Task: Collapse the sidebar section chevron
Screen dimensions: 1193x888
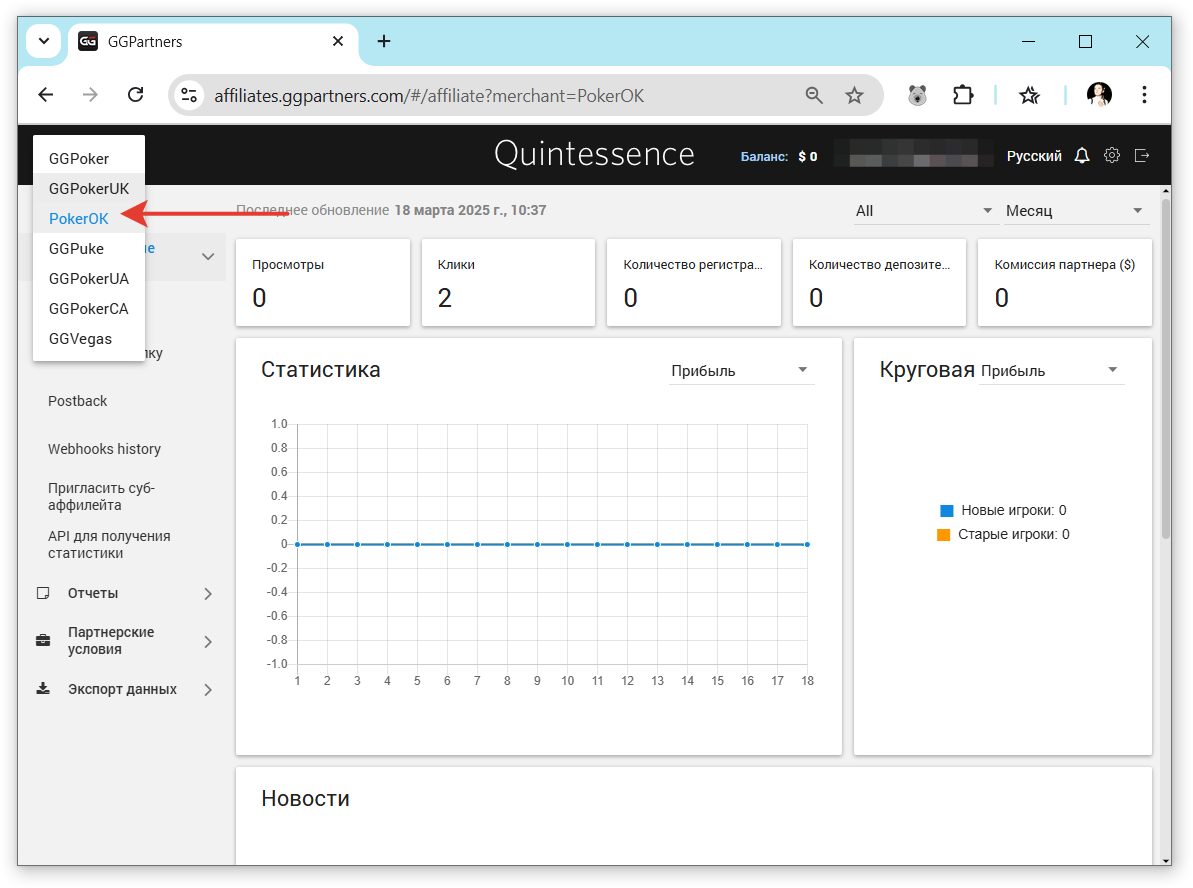Action: (x=208, y=256)
